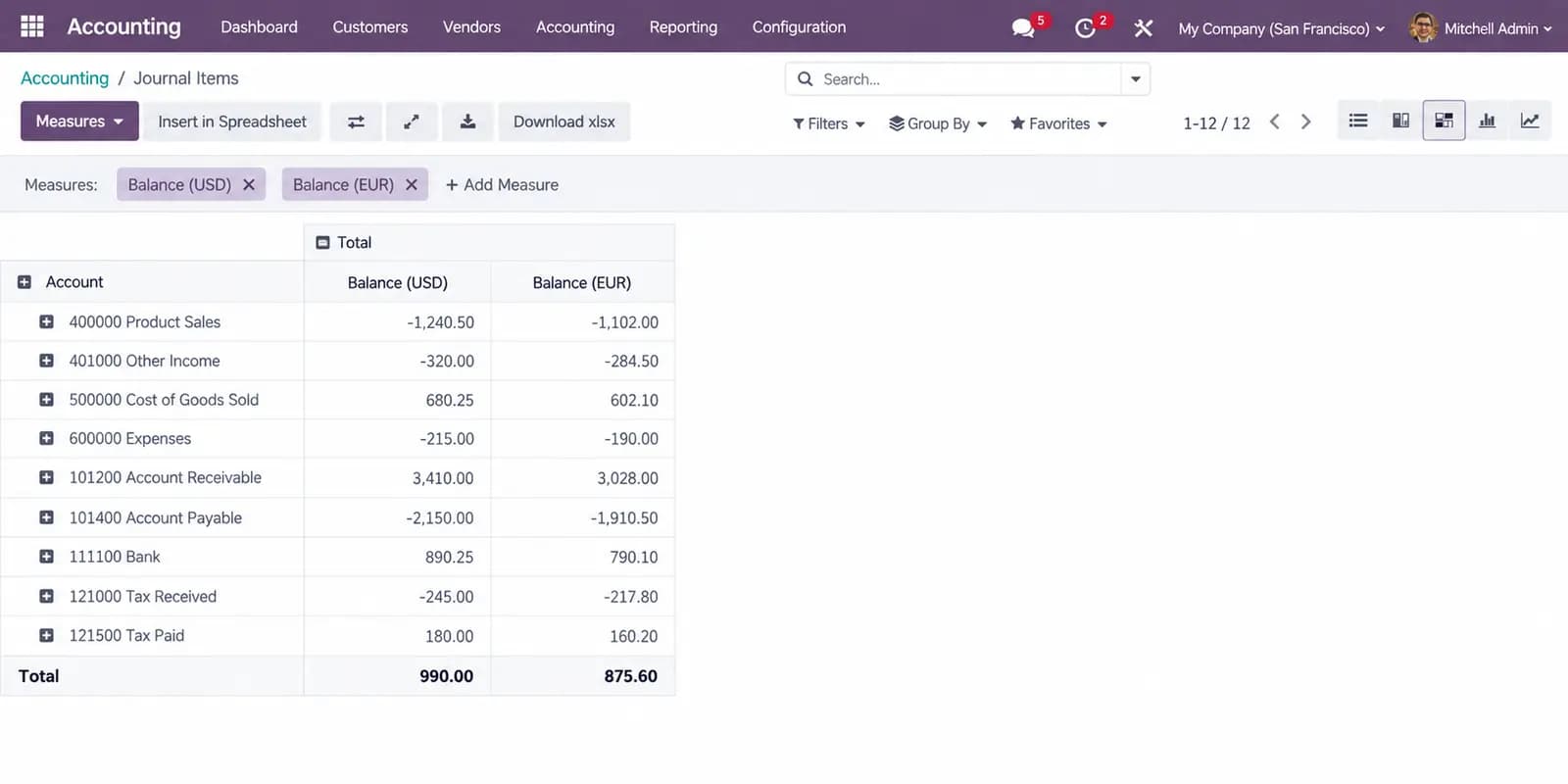Image resolution: width=1568 pixels, height=784 pixels.
Task: Click Mitchell Admin avatar picture
Action: pos(1423,27)
